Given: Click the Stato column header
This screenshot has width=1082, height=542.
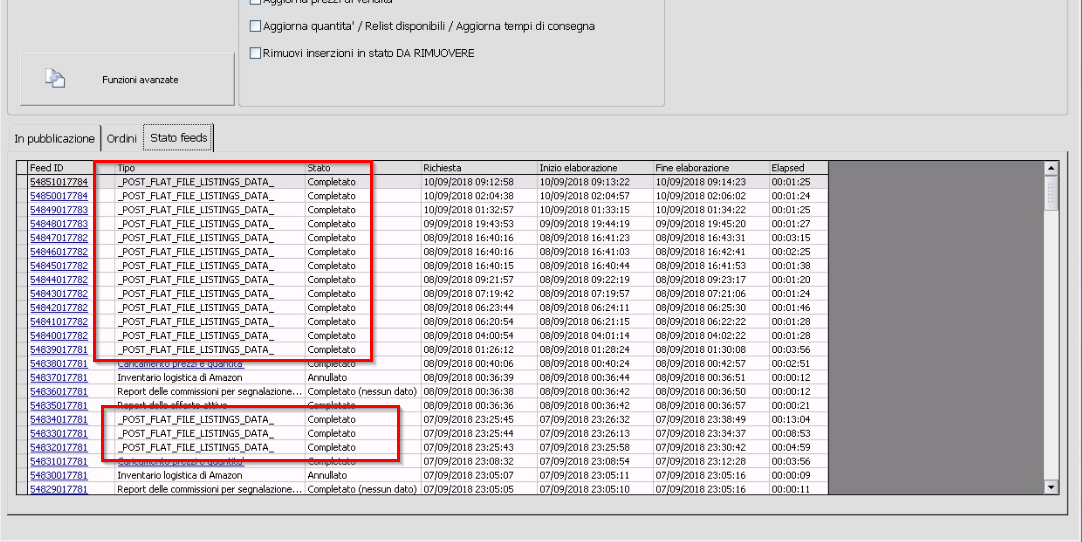Looking at the screenshot, I should [363, 167].
